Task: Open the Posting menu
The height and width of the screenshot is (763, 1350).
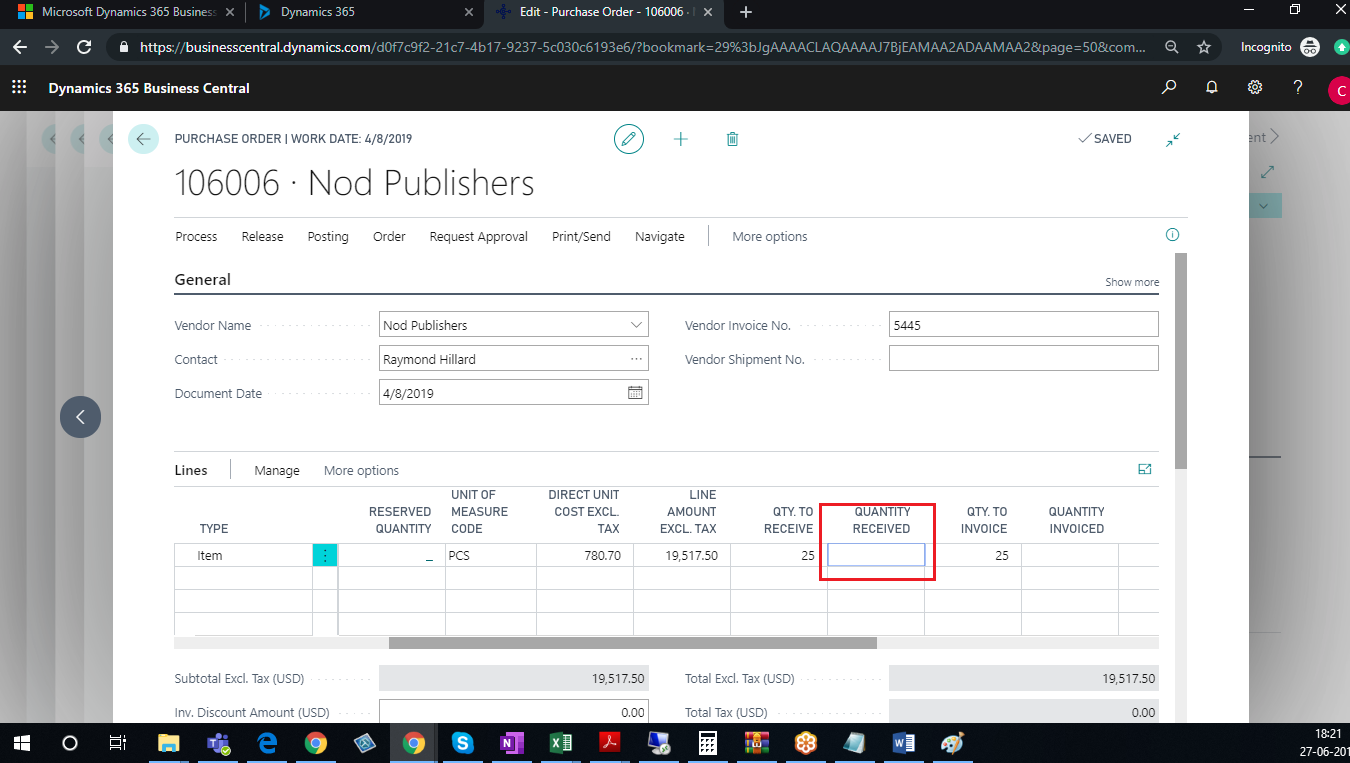Action: point(328,237)
